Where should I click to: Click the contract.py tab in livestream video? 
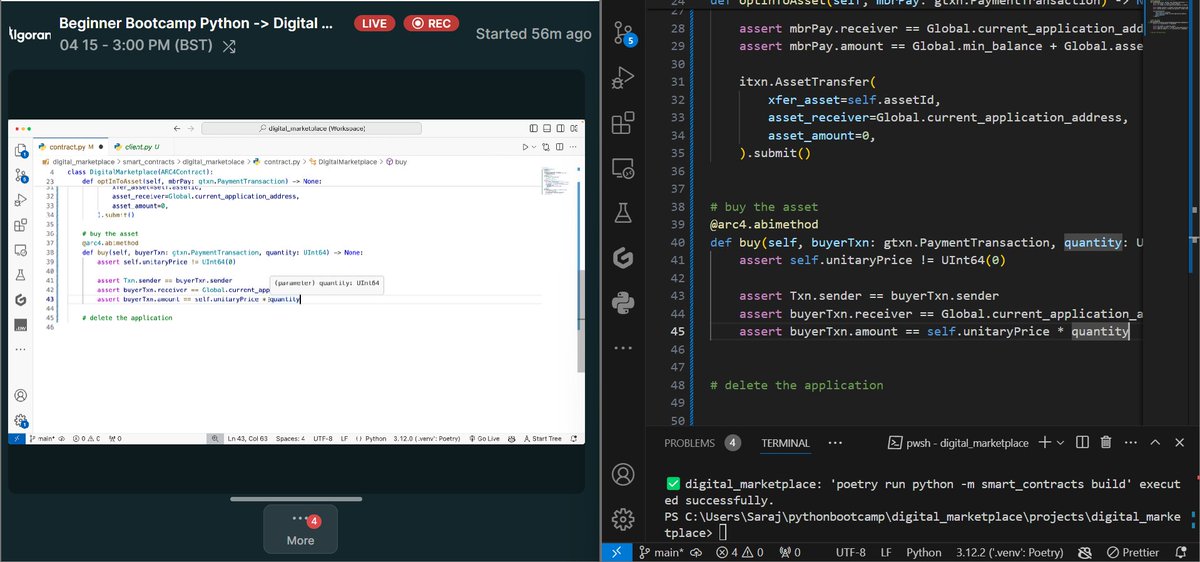[x=71, y=147]
